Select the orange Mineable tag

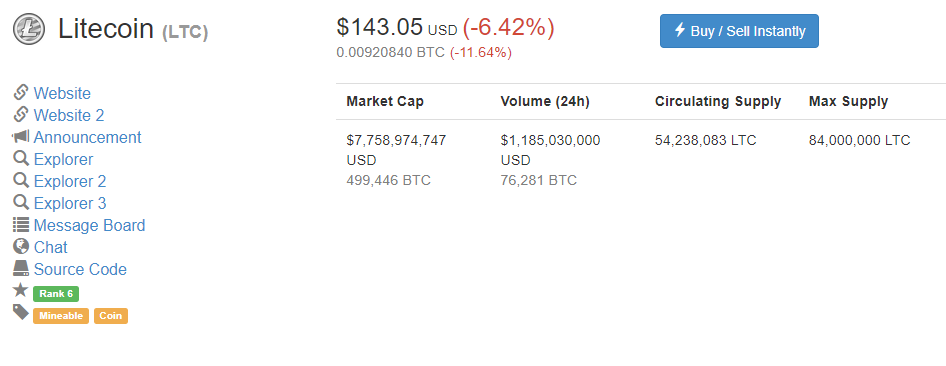[61, 316]
